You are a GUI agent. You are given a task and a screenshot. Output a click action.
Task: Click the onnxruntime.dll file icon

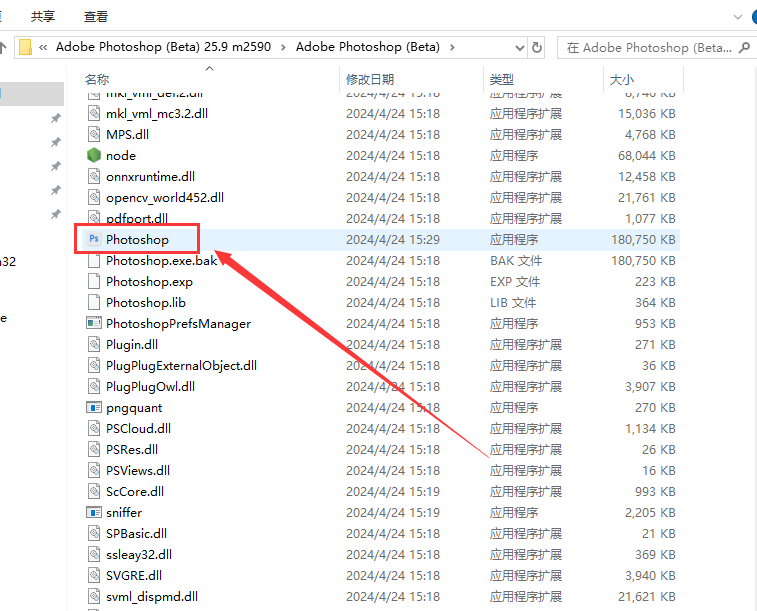coord(94,176)
